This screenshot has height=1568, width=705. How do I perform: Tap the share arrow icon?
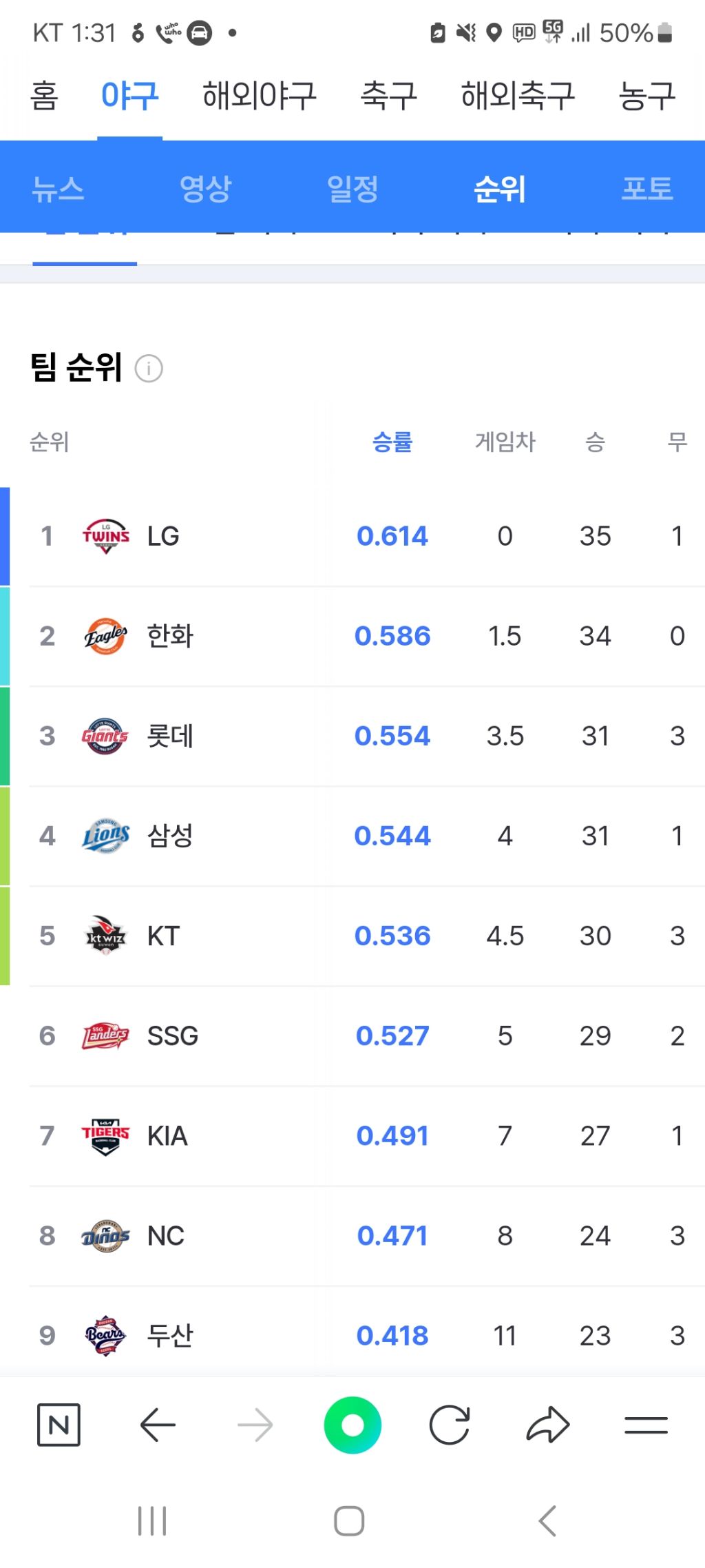point(548,1425)
